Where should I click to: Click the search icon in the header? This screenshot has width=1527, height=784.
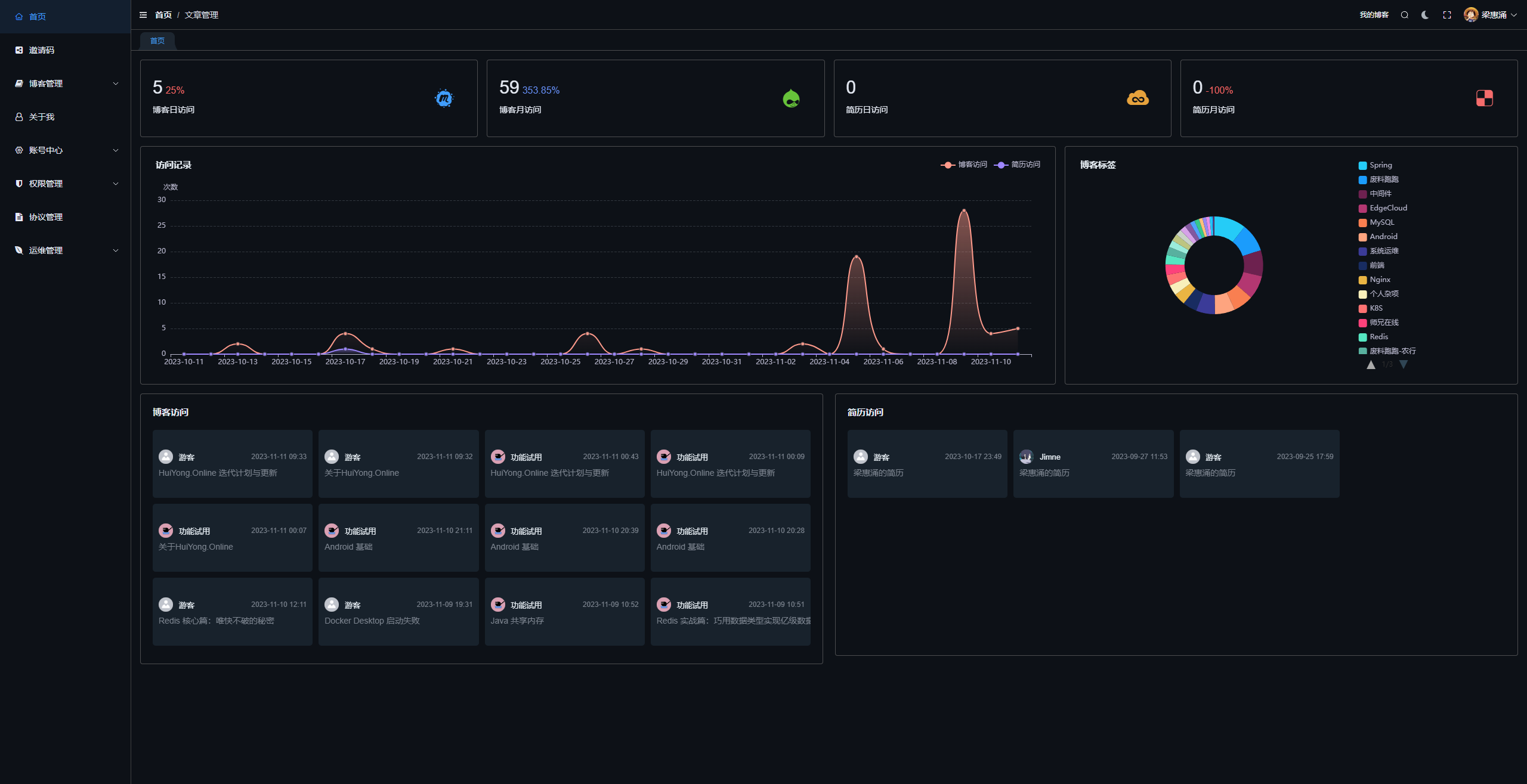pyautogui.click(x=1405, y=15)
